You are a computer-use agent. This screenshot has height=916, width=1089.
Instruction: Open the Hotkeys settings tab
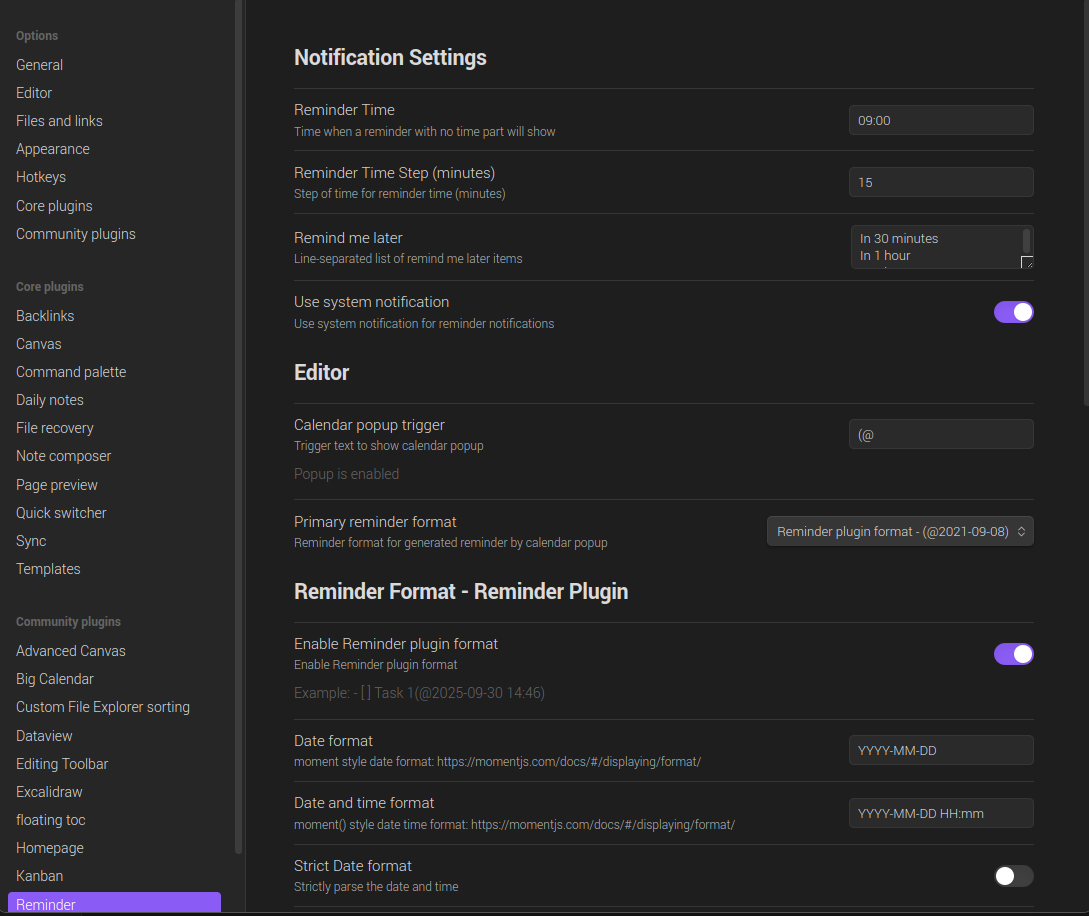(41, 177)
